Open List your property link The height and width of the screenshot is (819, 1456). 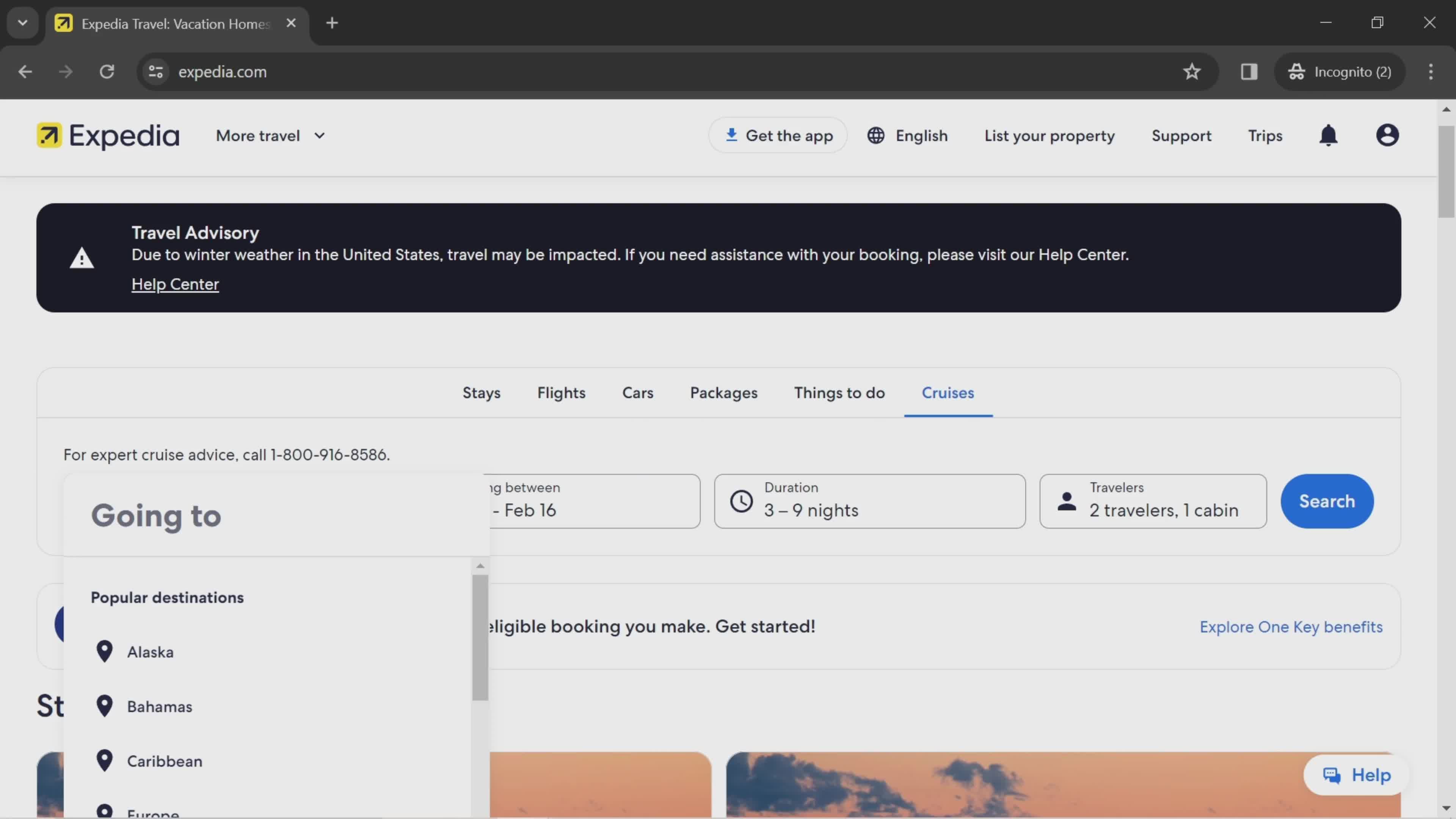click(x=1049, y=136)
